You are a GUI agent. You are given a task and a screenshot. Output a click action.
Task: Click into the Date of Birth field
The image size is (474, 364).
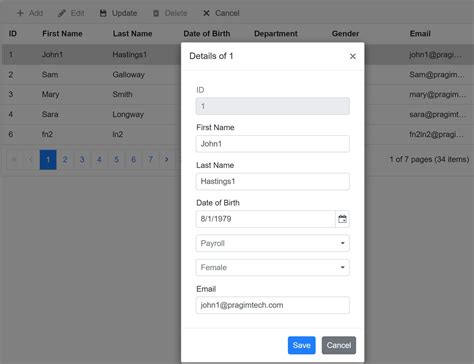265,219
